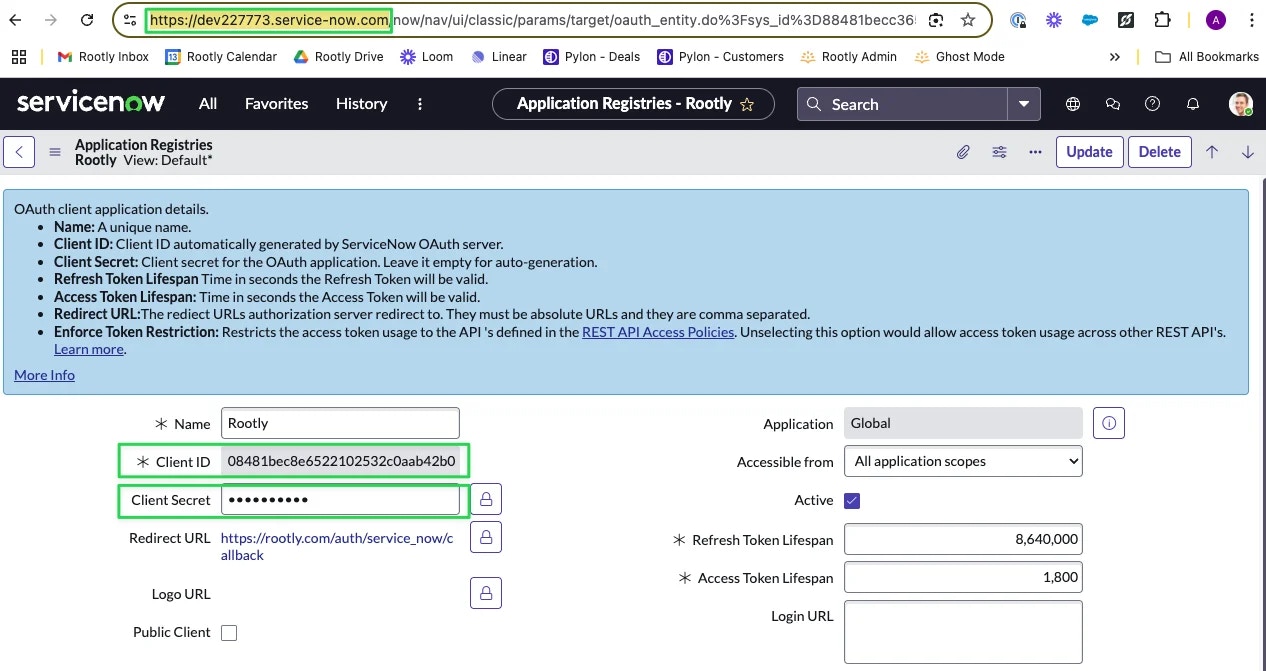
Task: Go back using the form back chevron
Action: click(19, 152)
